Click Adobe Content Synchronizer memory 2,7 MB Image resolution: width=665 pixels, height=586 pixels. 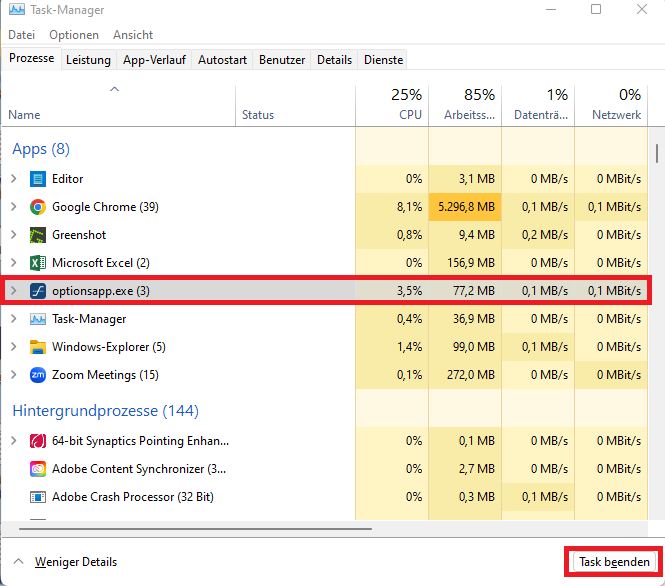477,469
